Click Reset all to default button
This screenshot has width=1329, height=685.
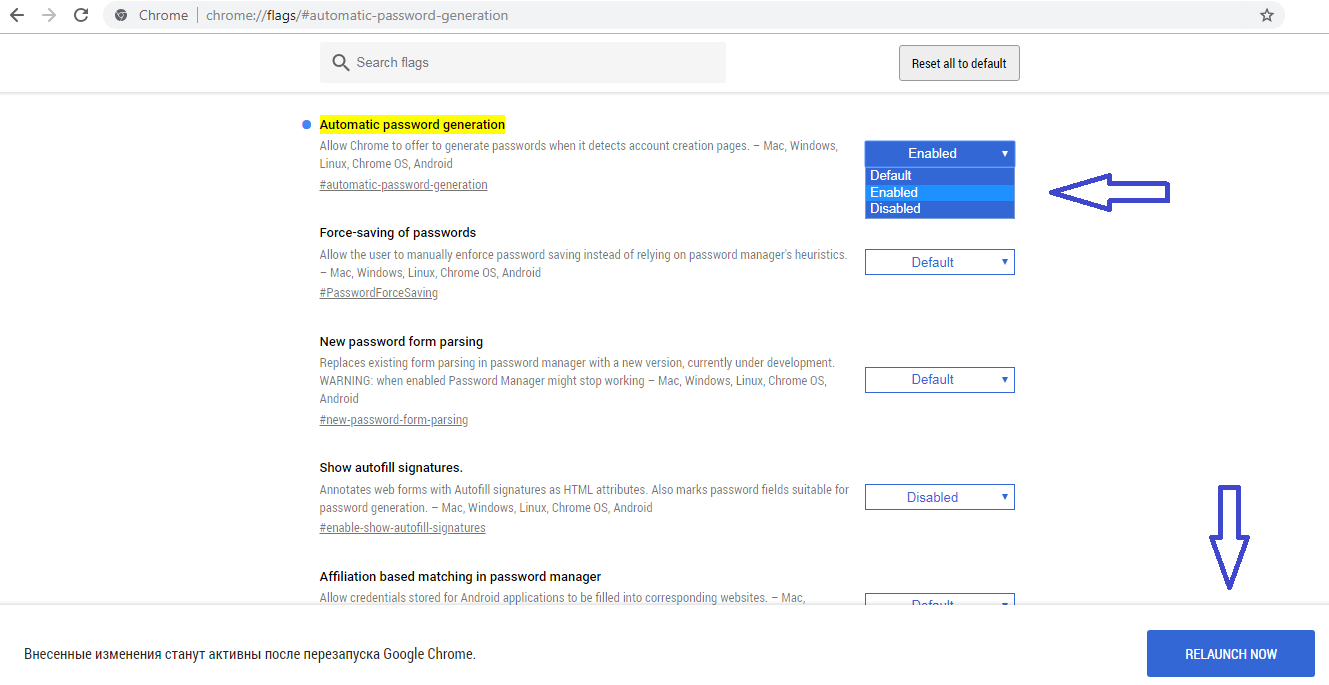[x=959, y=63]
